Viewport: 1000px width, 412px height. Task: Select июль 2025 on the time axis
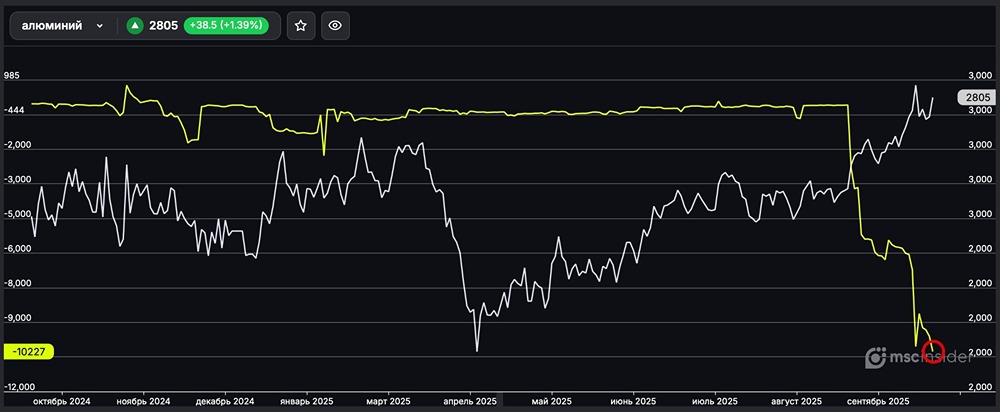(716, 401)
